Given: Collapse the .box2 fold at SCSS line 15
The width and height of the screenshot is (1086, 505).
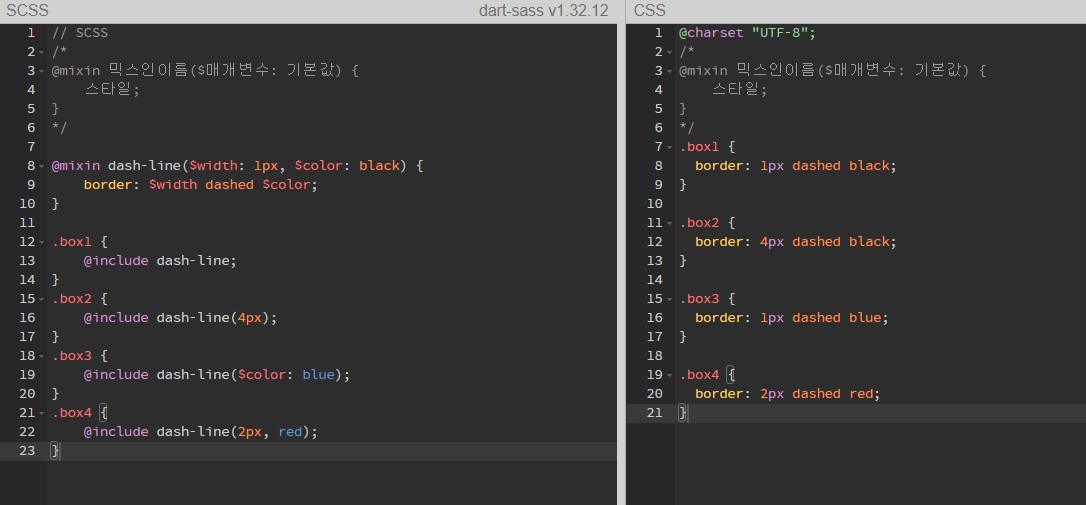Looking at the screenshot, I should click(x=42, y=299).
